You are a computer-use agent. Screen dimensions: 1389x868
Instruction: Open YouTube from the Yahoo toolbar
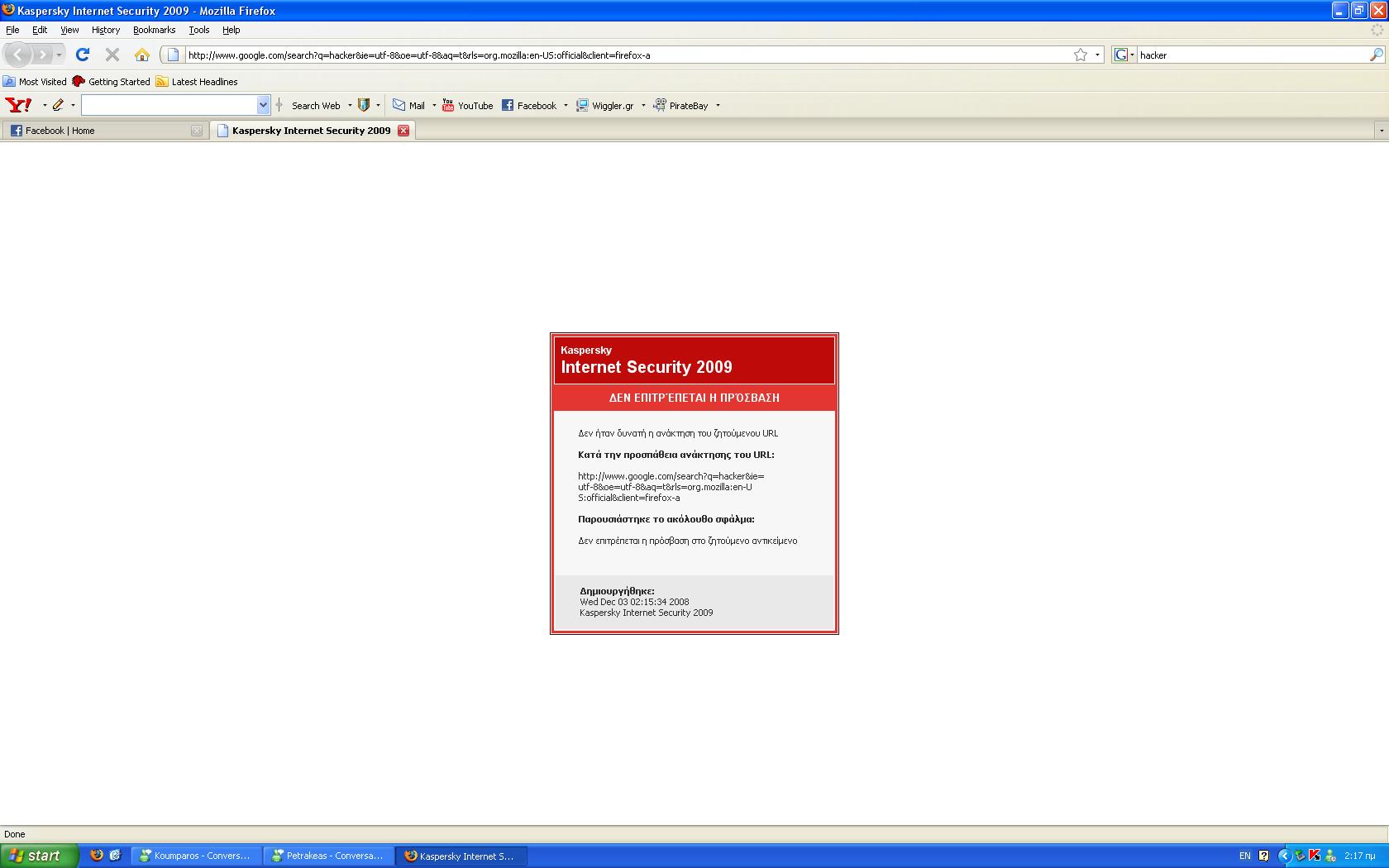(x=468, y=105)
